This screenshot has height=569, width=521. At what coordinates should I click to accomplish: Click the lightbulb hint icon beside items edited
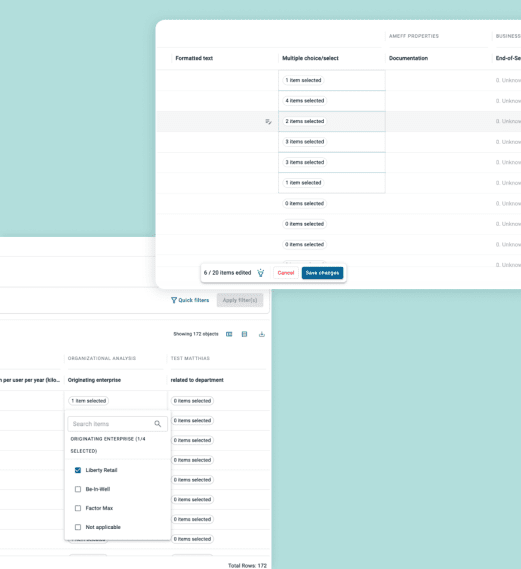tap(260, 273)
